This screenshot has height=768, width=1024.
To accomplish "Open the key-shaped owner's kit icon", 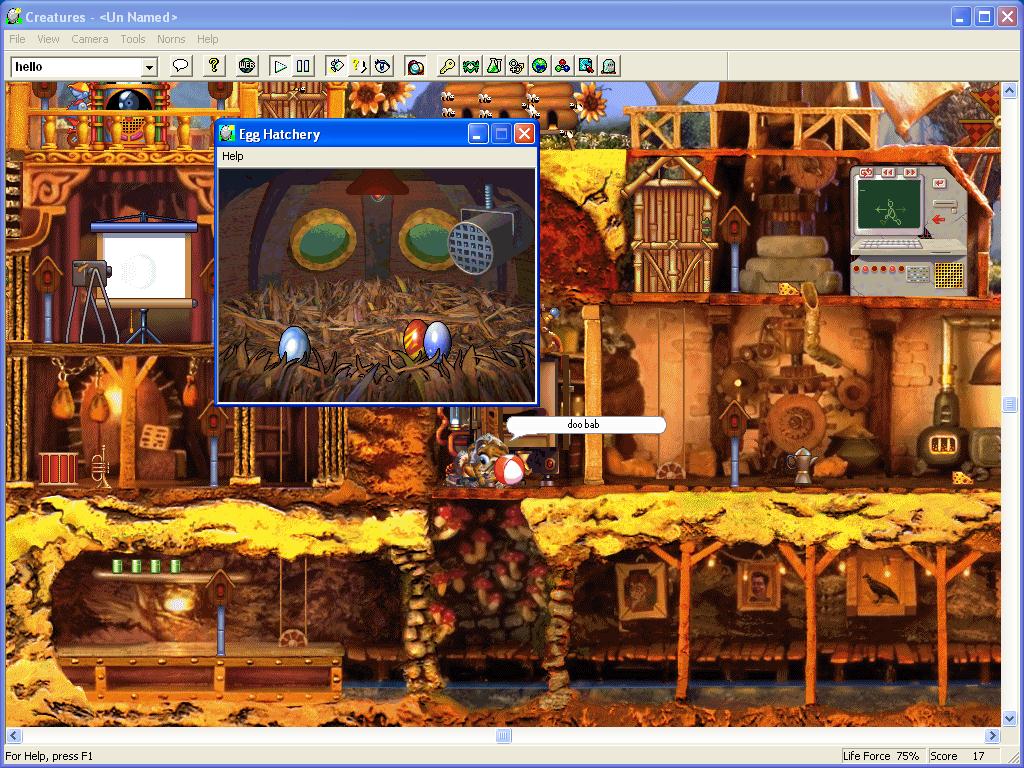I will pos(447,66).
